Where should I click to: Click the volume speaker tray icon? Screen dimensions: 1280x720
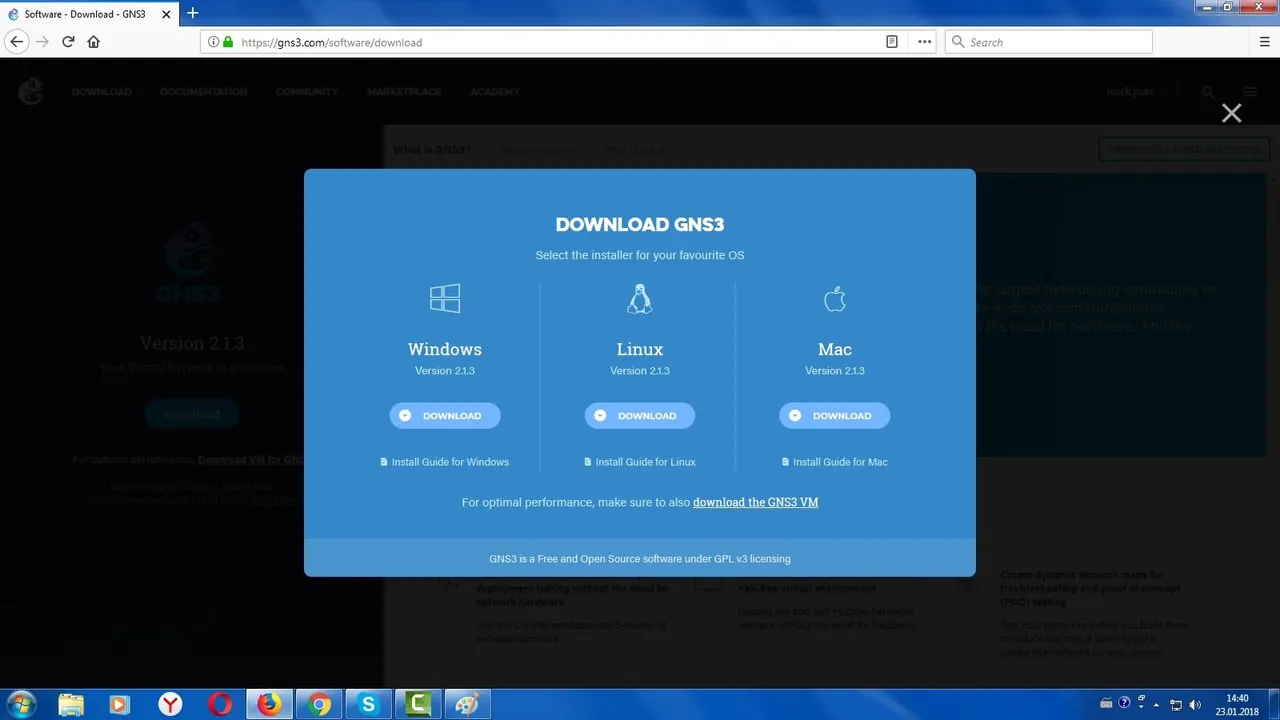tap(1194, 704)
